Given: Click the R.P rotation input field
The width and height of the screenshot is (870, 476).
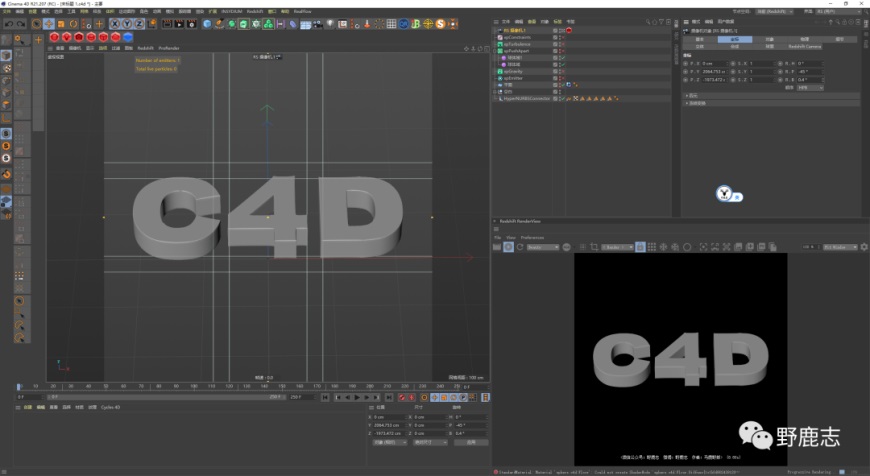Looking at the screenshot, I should tap(809, 72).
